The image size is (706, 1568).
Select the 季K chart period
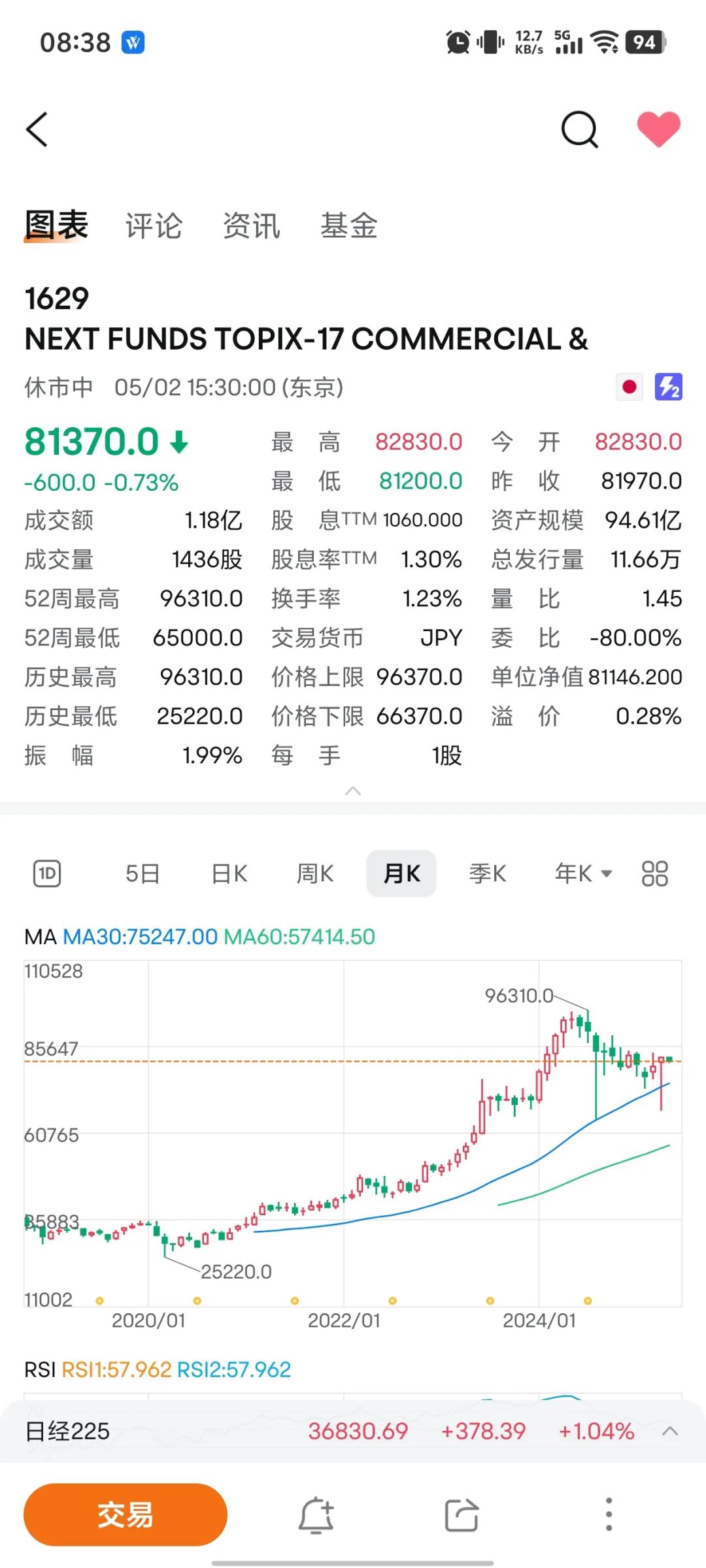(488, 874)
